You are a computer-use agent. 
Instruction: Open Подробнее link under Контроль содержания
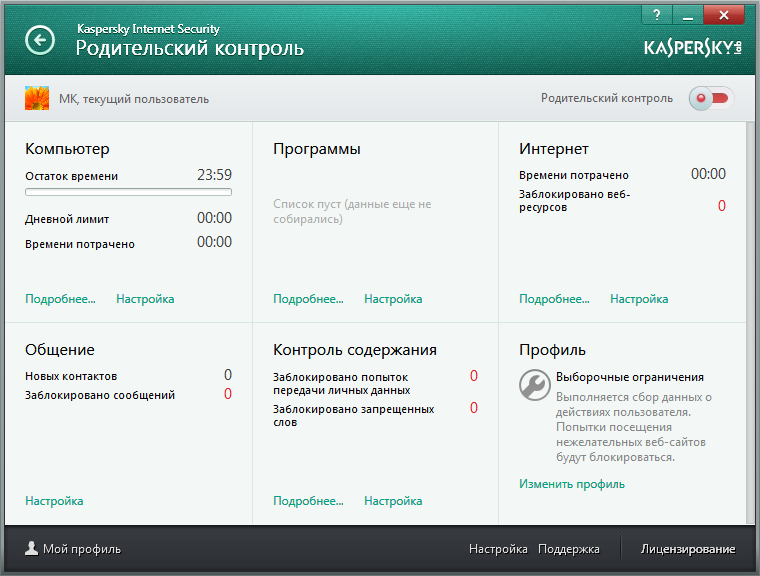point(308,501)
